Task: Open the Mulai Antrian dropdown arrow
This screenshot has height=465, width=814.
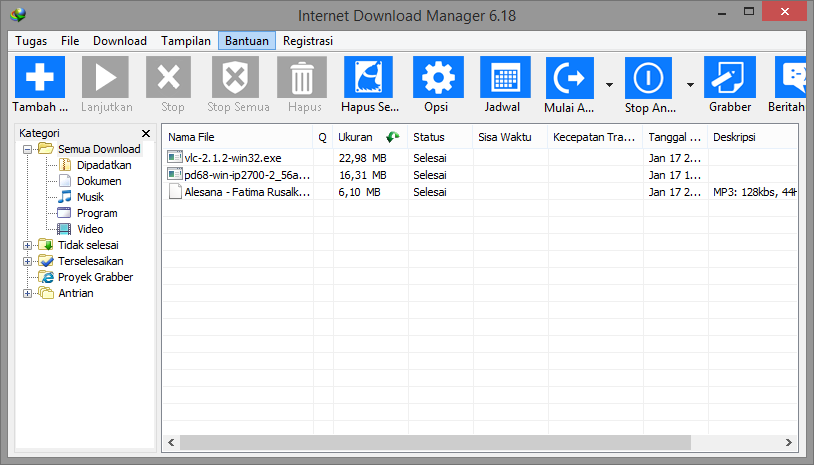Action: tap(609, 85)
